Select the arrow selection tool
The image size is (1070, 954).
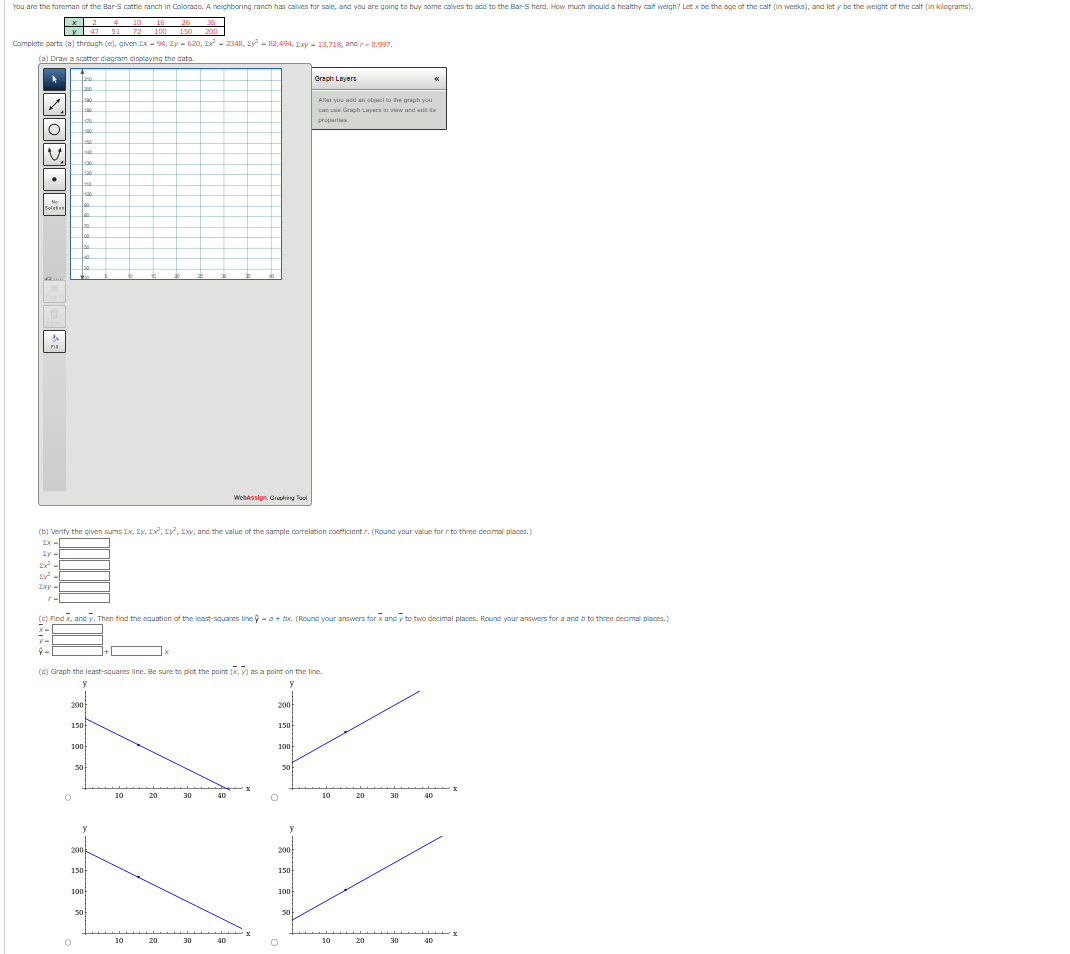[54, 79]
